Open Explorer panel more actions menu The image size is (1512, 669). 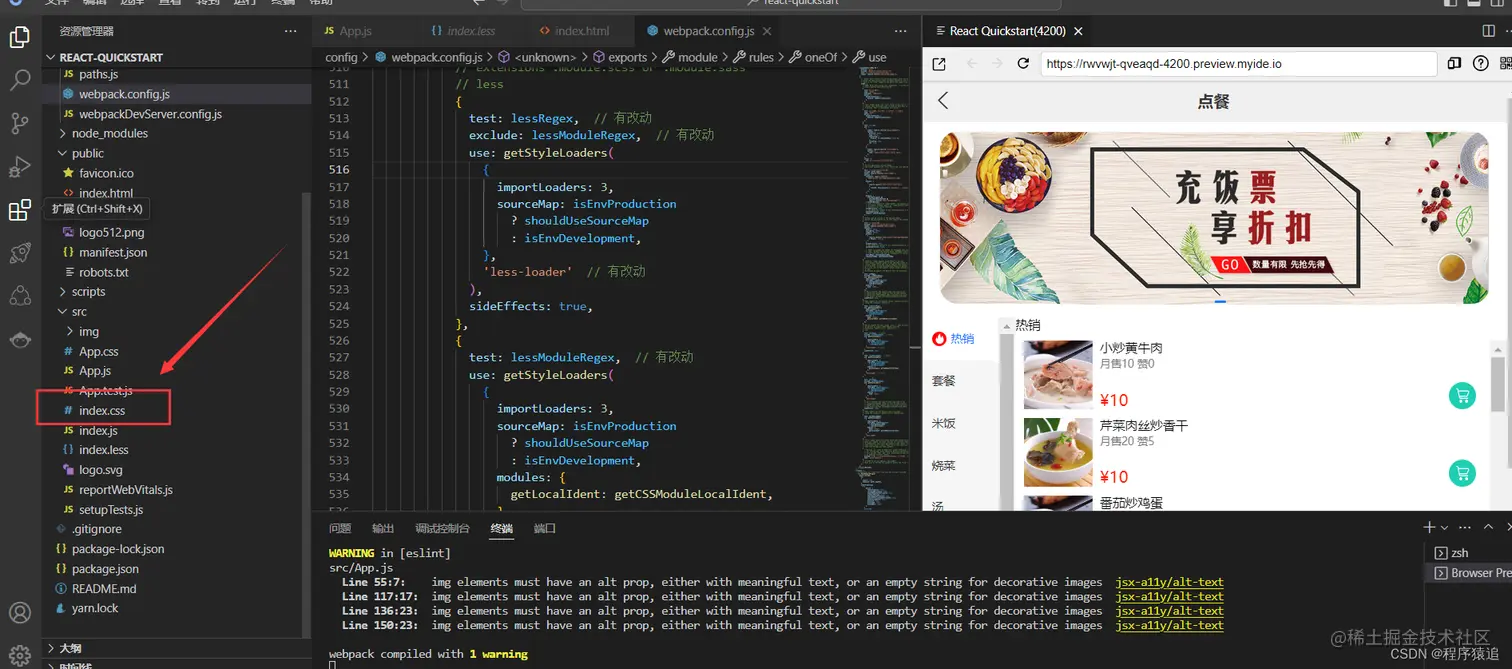tap(291, 32)
